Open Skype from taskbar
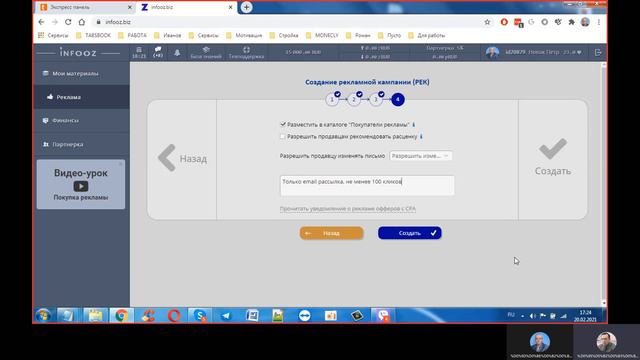Screen dimensions: 640x360 coord(200,316)
